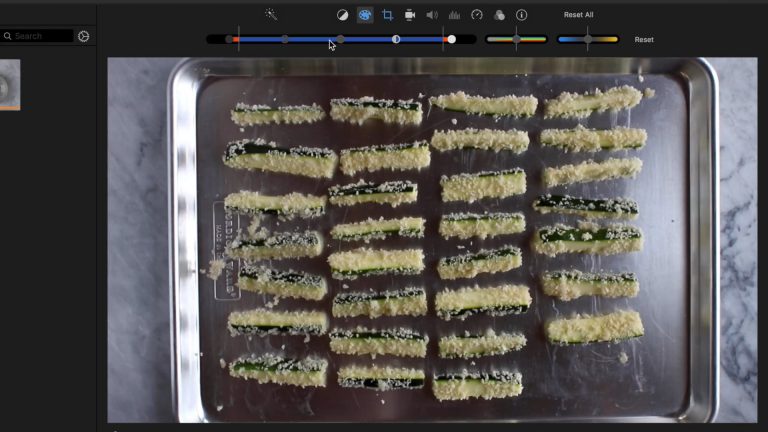The image size is (768, 432).
Task: Click the Reset All button
Action: [578, 15]
